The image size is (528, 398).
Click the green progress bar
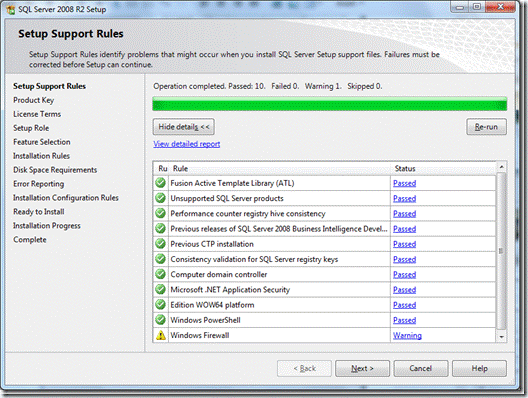click(330, 104)
